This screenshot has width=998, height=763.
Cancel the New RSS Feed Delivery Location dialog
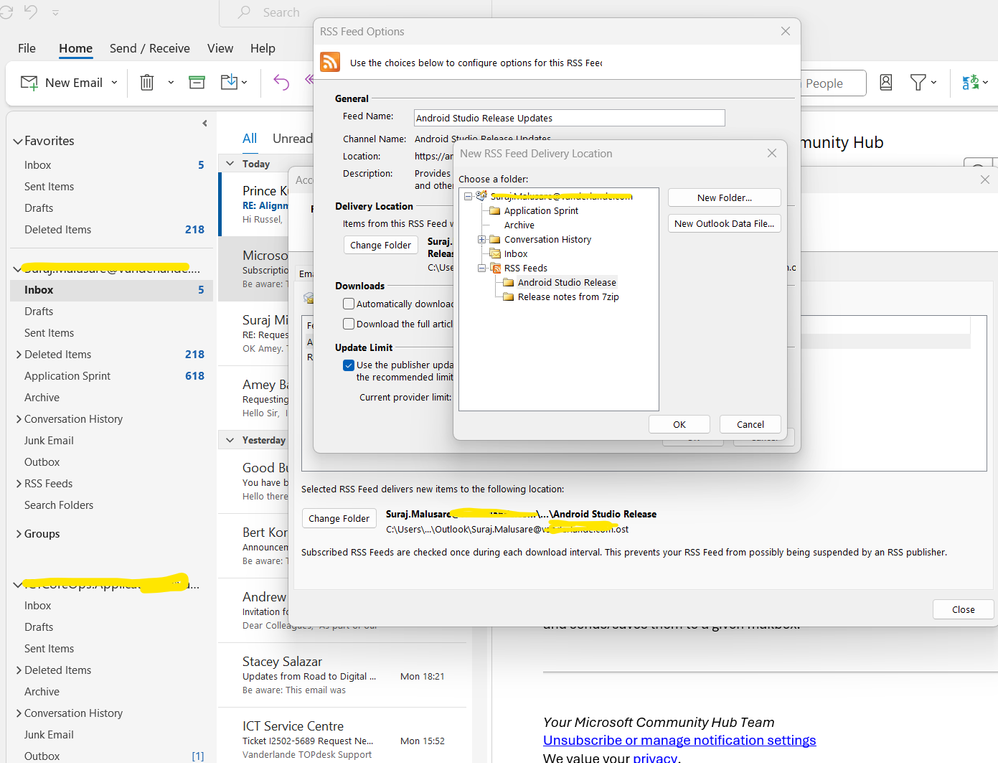pyautogui.click(x=750, y=424)
